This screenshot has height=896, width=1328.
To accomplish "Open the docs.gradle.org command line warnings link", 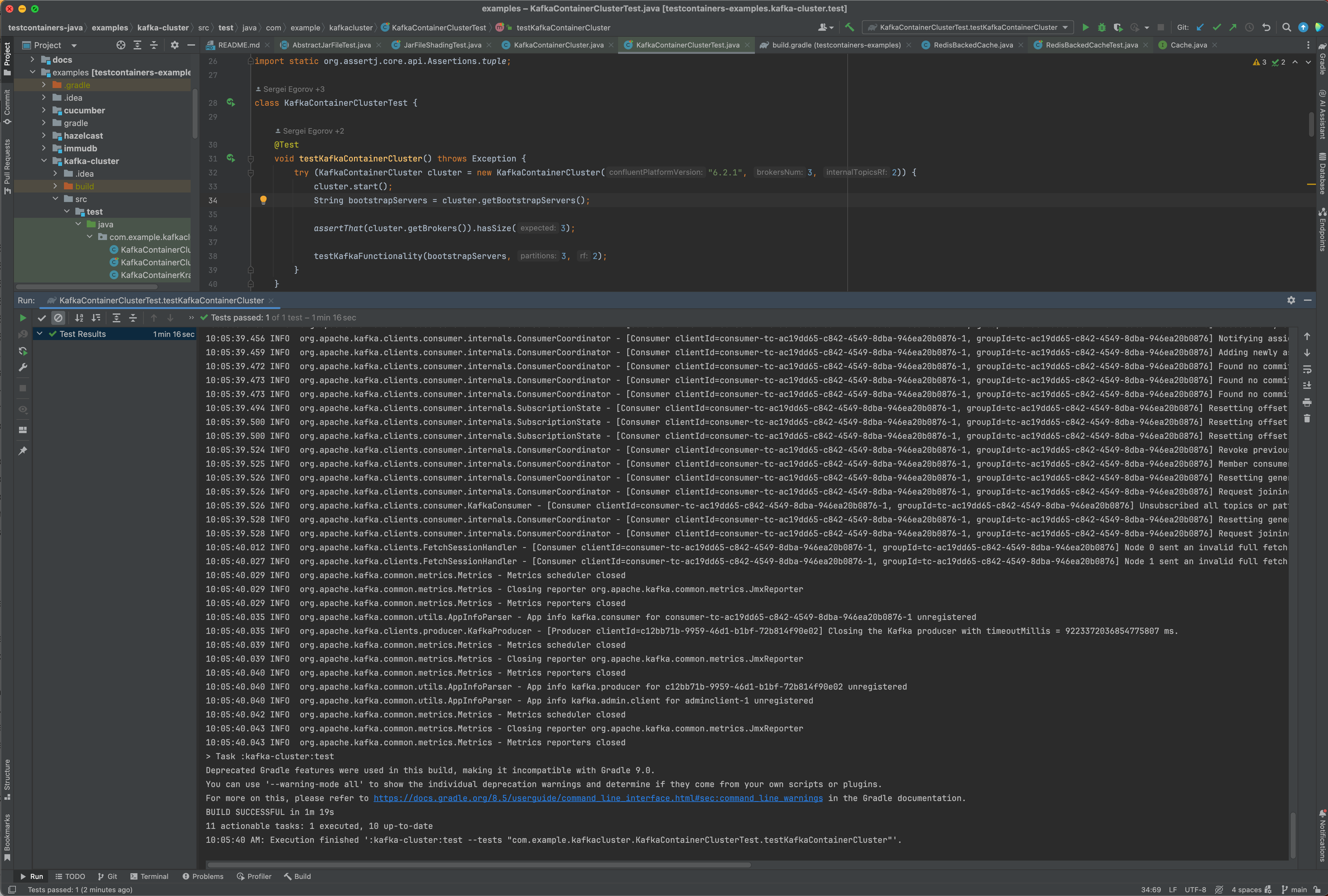I will click(598, 798).
